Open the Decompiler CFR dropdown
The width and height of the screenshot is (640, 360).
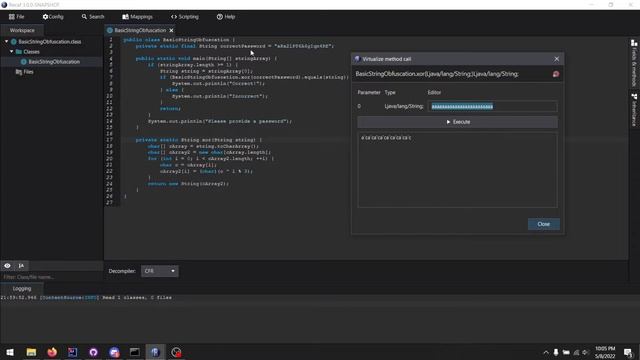point(160,271)
